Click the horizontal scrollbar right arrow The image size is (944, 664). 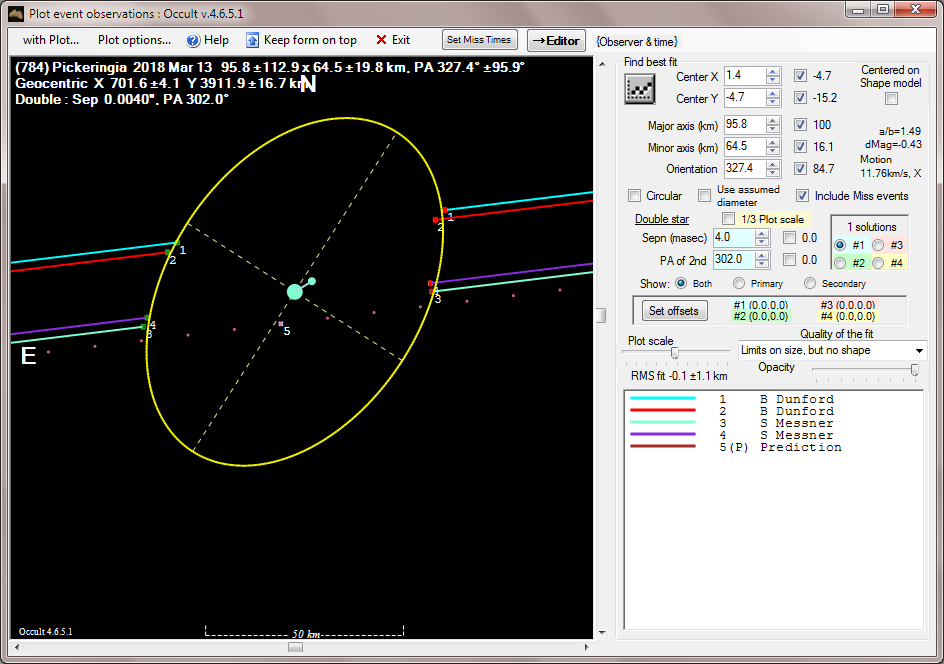pos(586,648)
